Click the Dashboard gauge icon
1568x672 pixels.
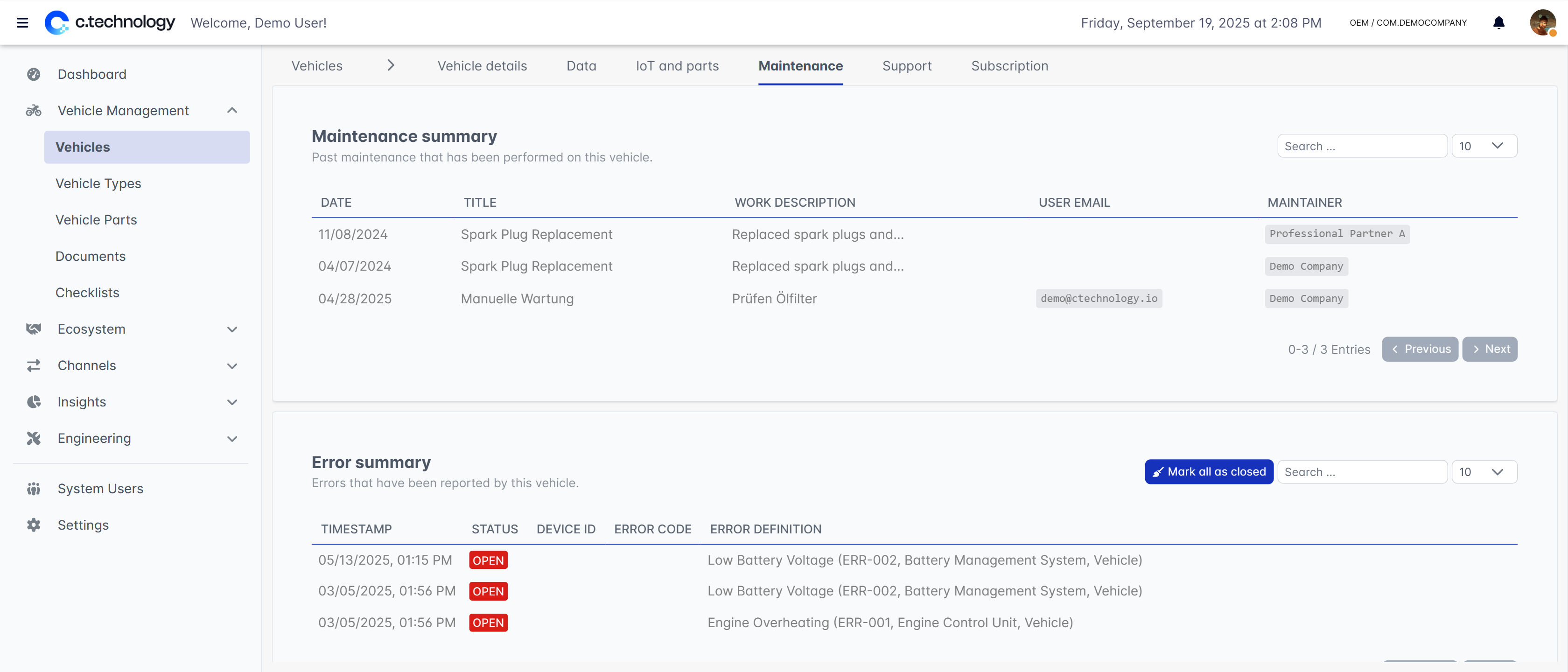(34, 74)
